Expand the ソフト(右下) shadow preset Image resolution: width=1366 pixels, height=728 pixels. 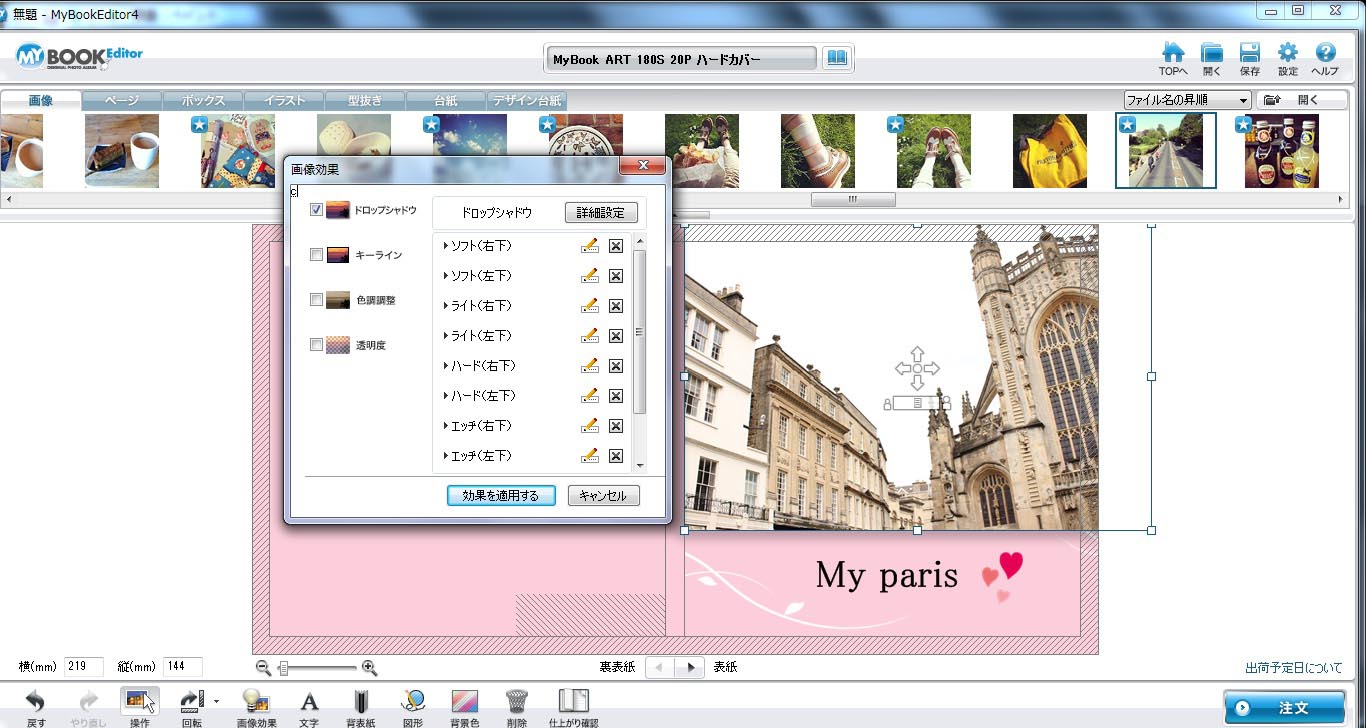coord(446,246)
